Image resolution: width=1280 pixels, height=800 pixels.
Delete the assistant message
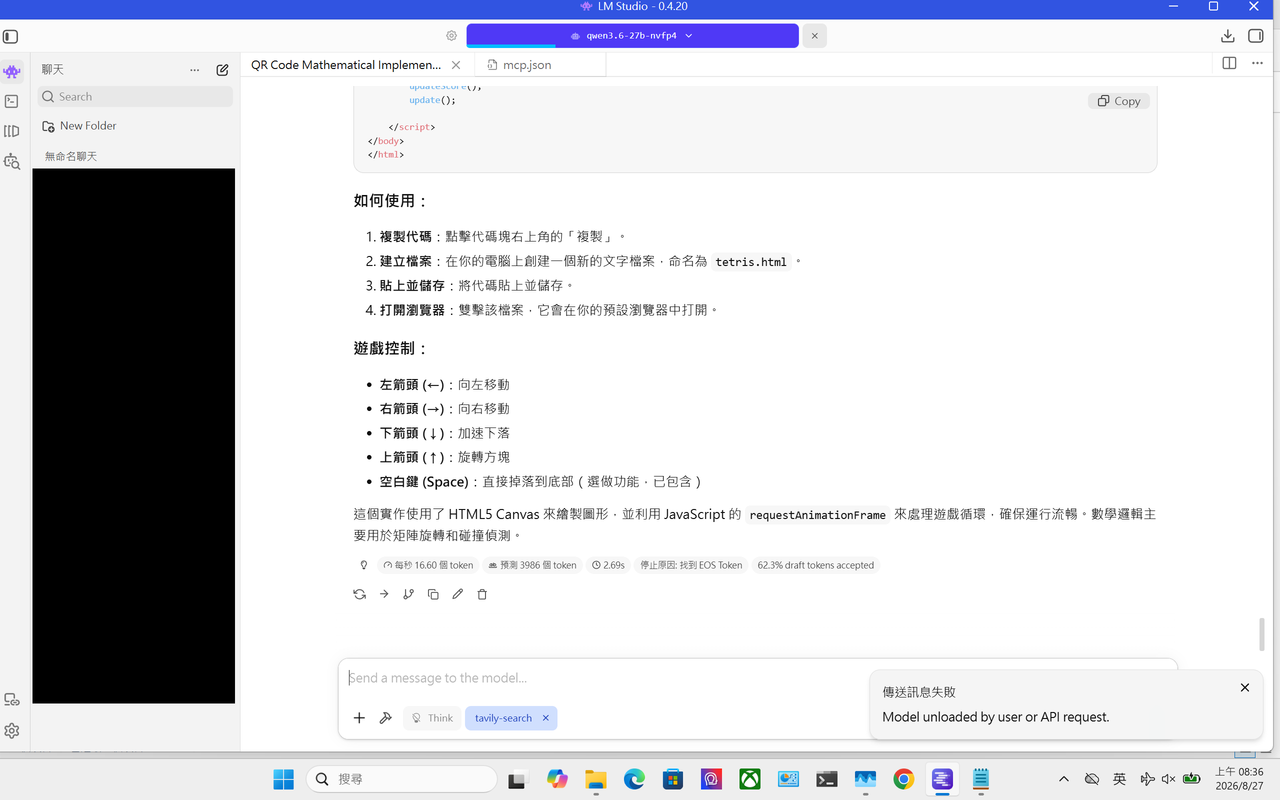[482, 594]
